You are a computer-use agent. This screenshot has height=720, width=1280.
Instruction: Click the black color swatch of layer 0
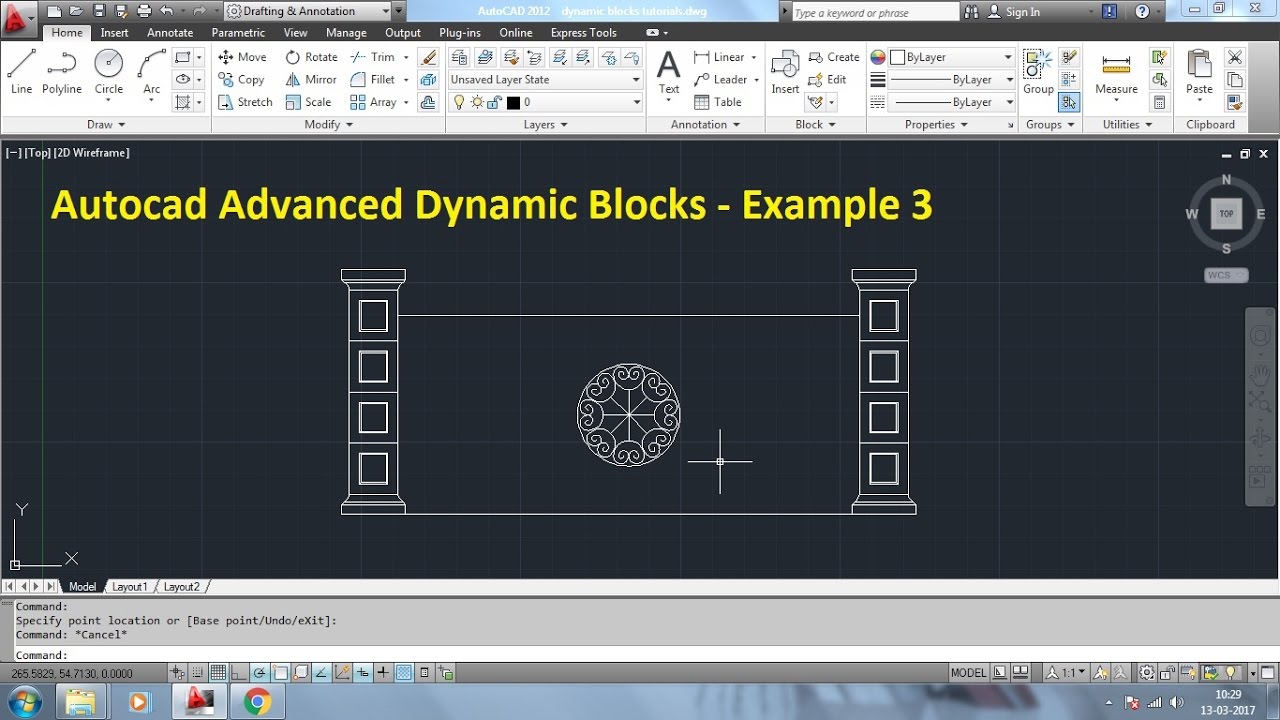pos(513,102)
